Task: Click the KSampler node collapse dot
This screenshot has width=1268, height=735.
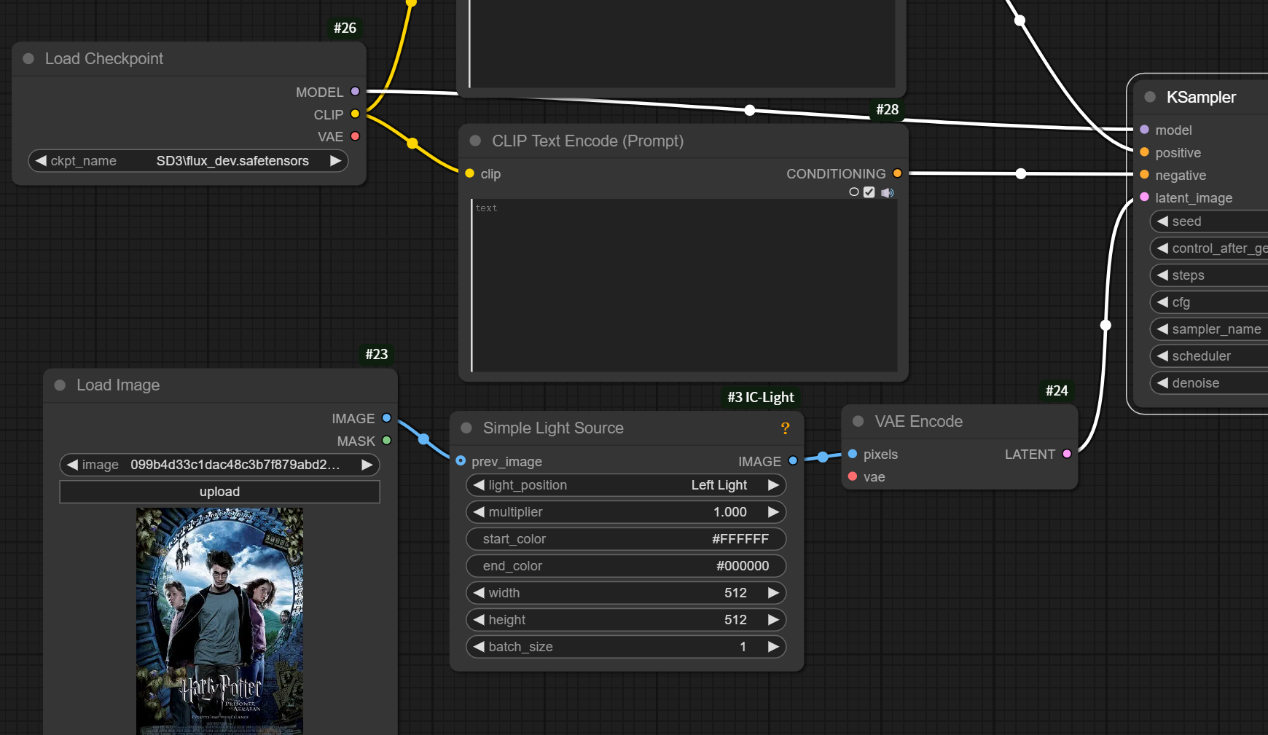Action: tap(1150, 97)
